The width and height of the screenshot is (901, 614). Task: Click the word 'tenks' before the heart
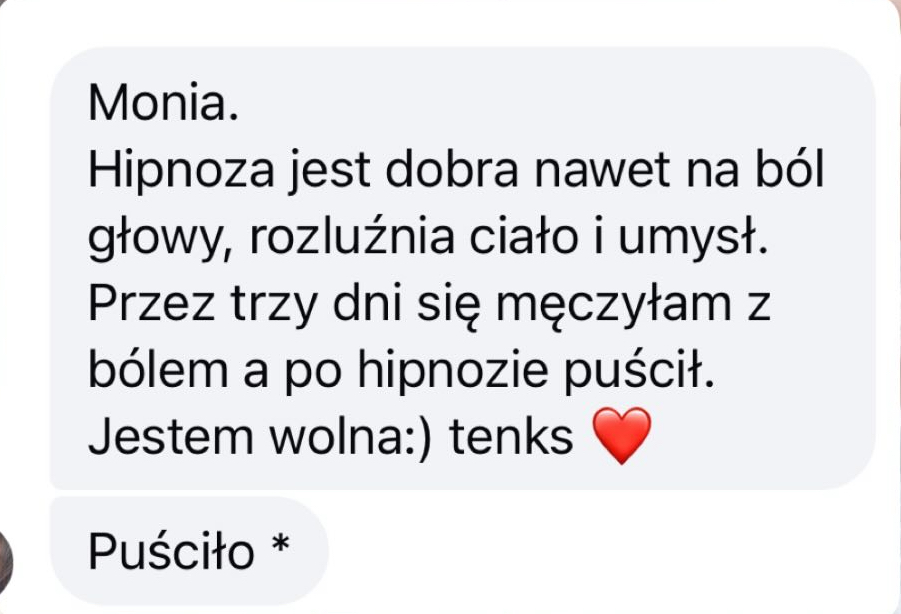(511, 437)
